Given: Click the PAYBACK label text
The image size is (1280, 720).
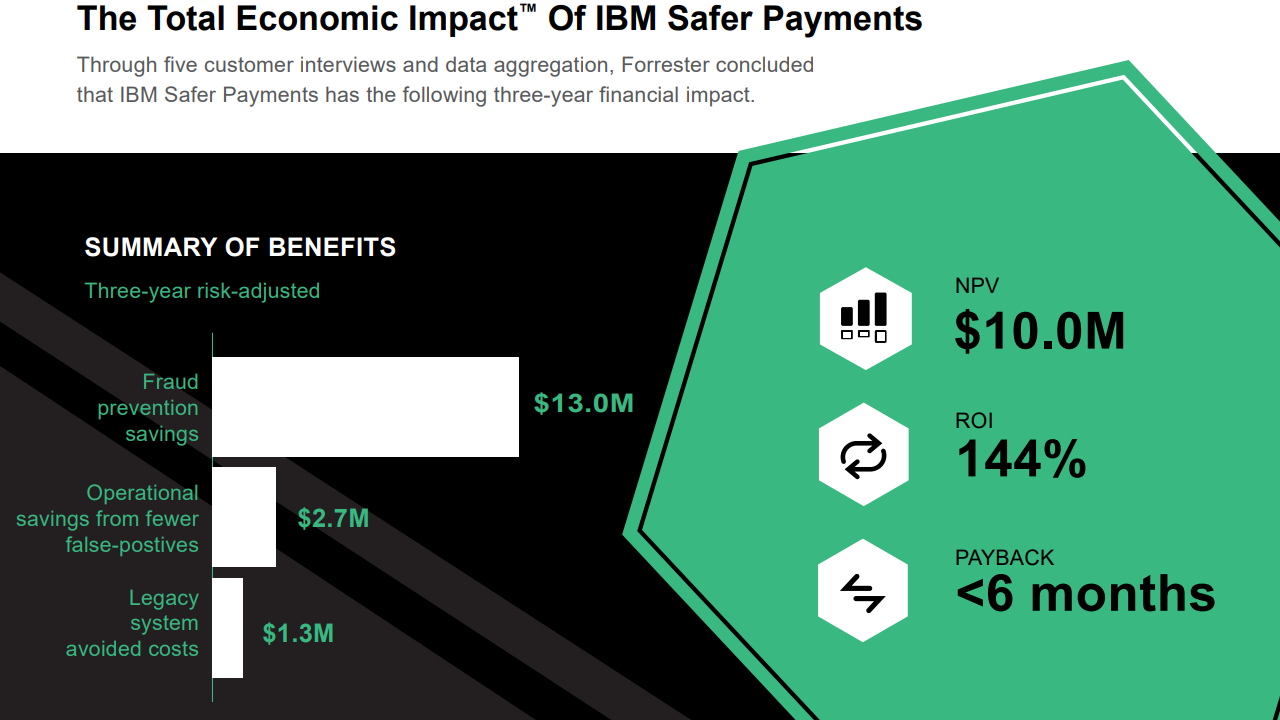Looking at the screenshot, I should (x=1005, y=557).
